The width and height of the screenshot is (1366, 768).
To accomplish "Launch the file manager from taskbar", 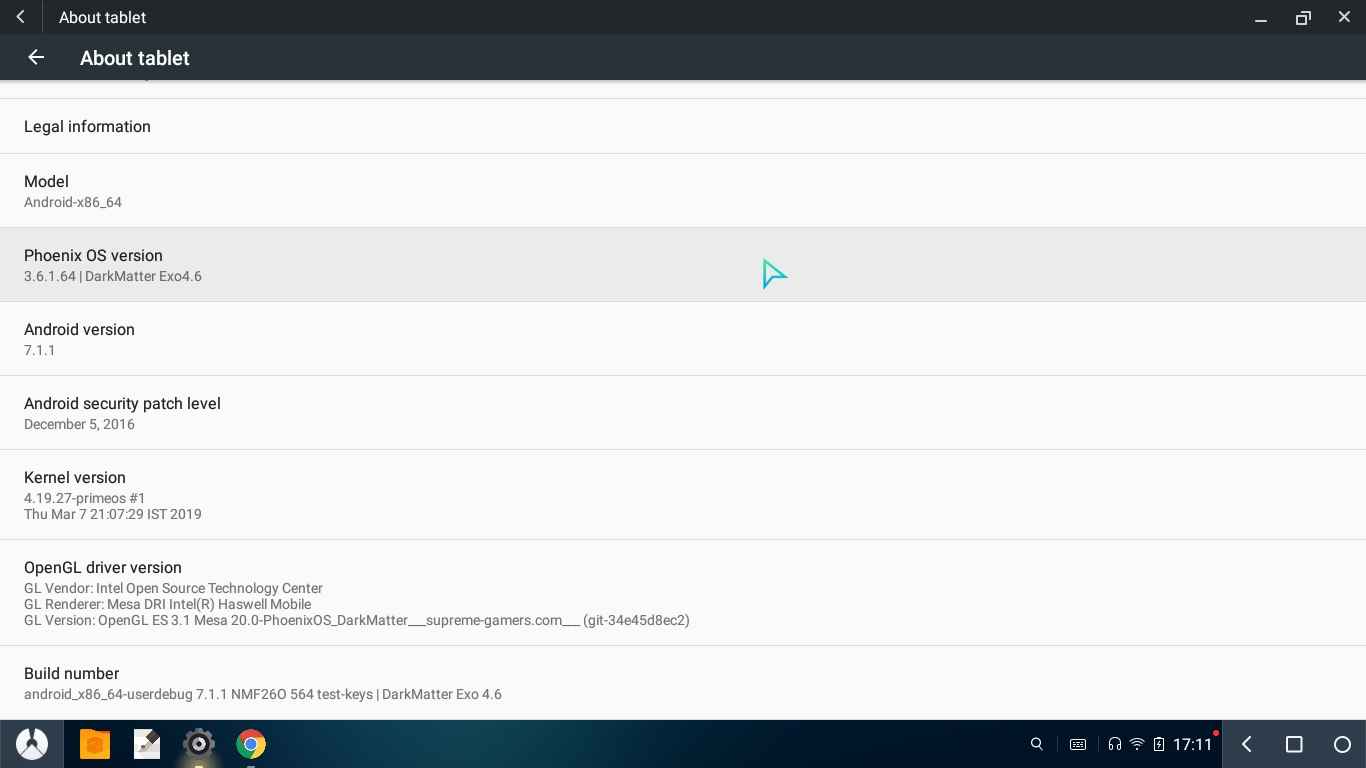I will point(95,744).
